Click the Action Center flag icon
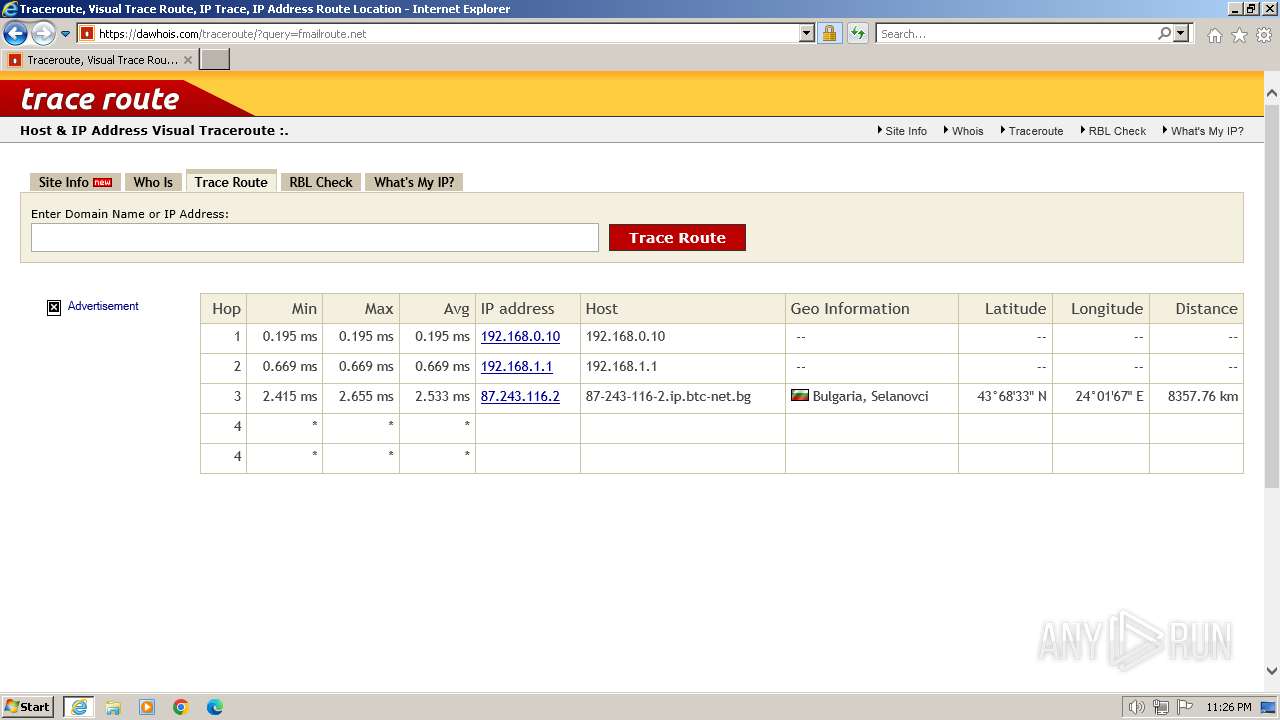Image resolution: width=1280 pixels, height=720 pixels. (1185, 707)
